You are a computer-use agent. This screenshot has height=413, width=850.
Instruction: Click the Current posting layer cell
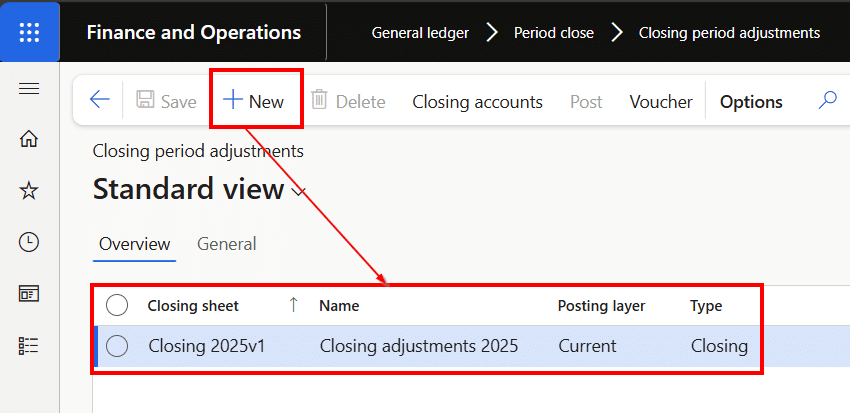pyautogui.click(x=587, y=346)
